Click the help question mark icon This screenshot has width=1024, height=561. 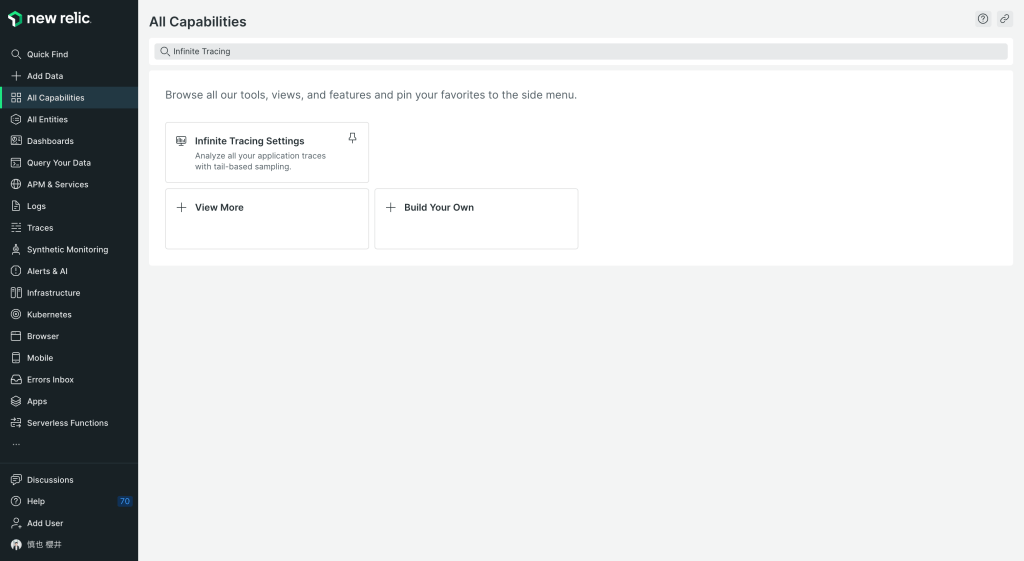983,19
